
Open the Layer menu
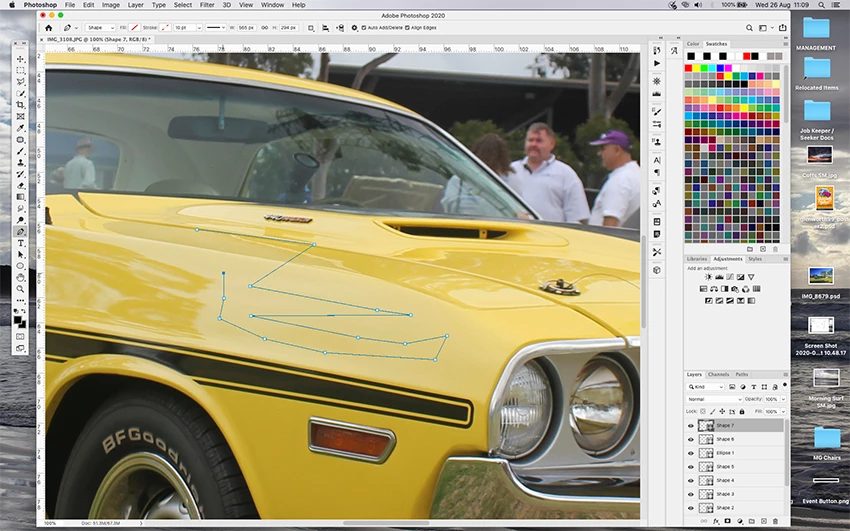tap(136, 5)
